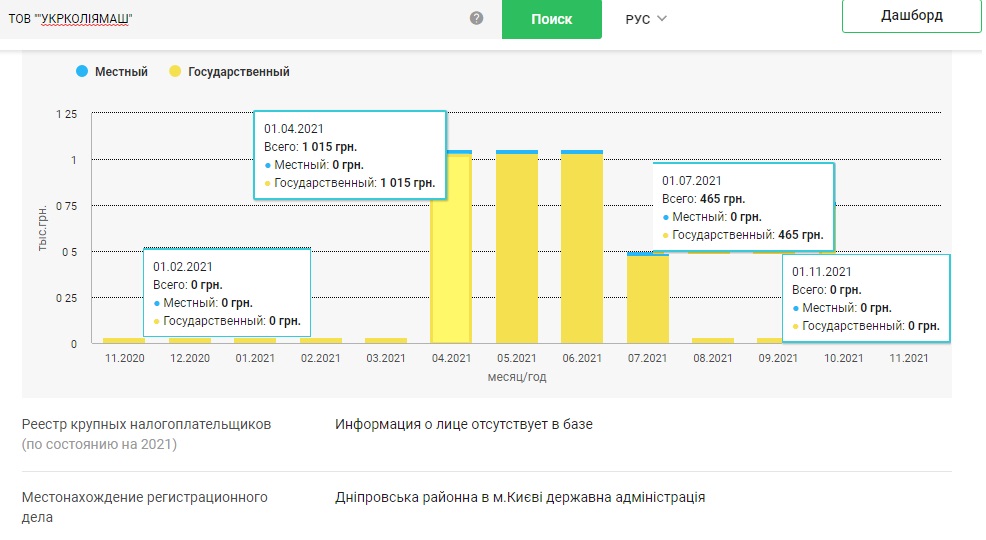This screenshot has height=540, width=986.
Task: Click the 01.11.2021 tooltip box
Action: click(865, 298)
